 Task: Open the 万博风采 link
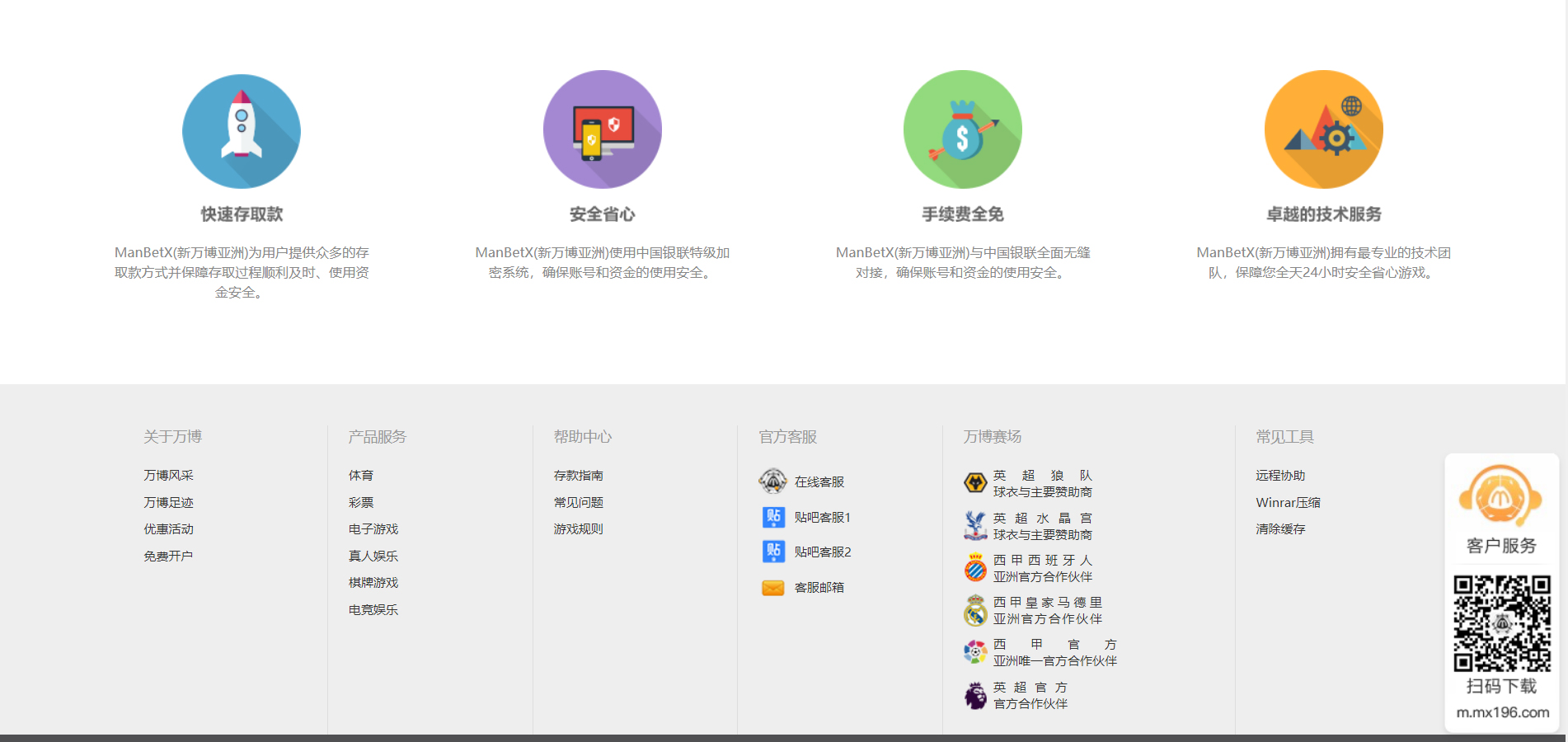(x=168, y=476)
